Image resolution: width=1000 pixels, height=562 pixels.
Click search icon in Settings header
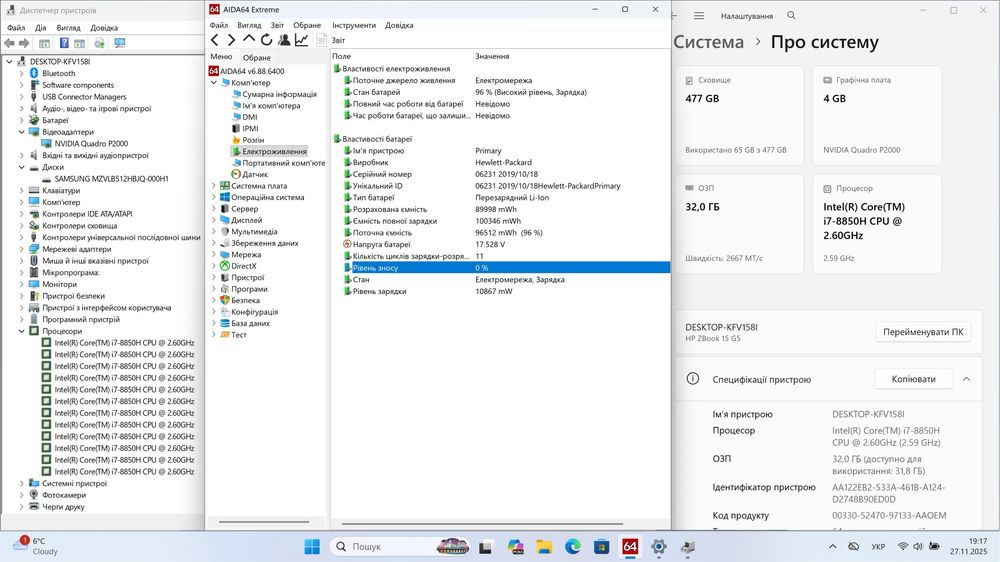click(x=791, y=15)
